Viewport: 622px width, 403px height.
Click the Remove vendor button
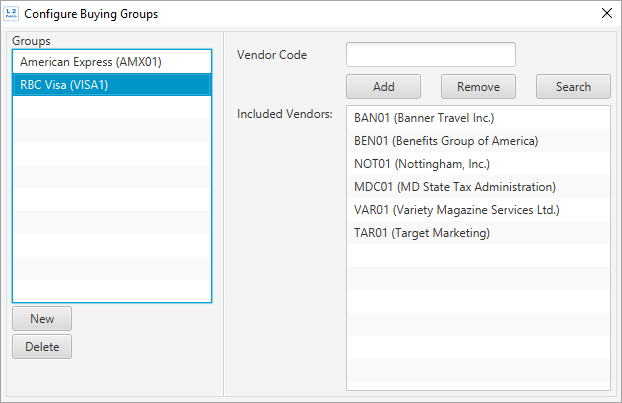(478, 86)
